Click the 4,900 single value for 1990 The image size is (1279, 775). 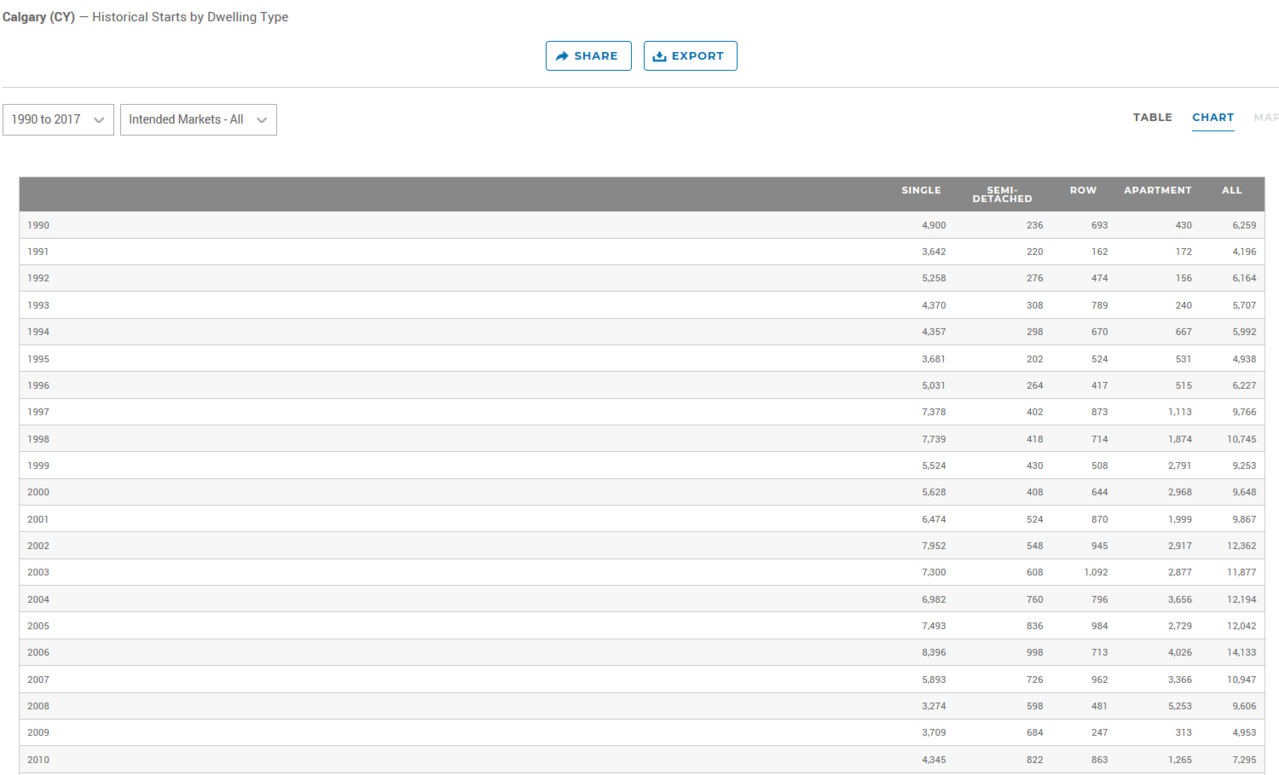(933, 225)
